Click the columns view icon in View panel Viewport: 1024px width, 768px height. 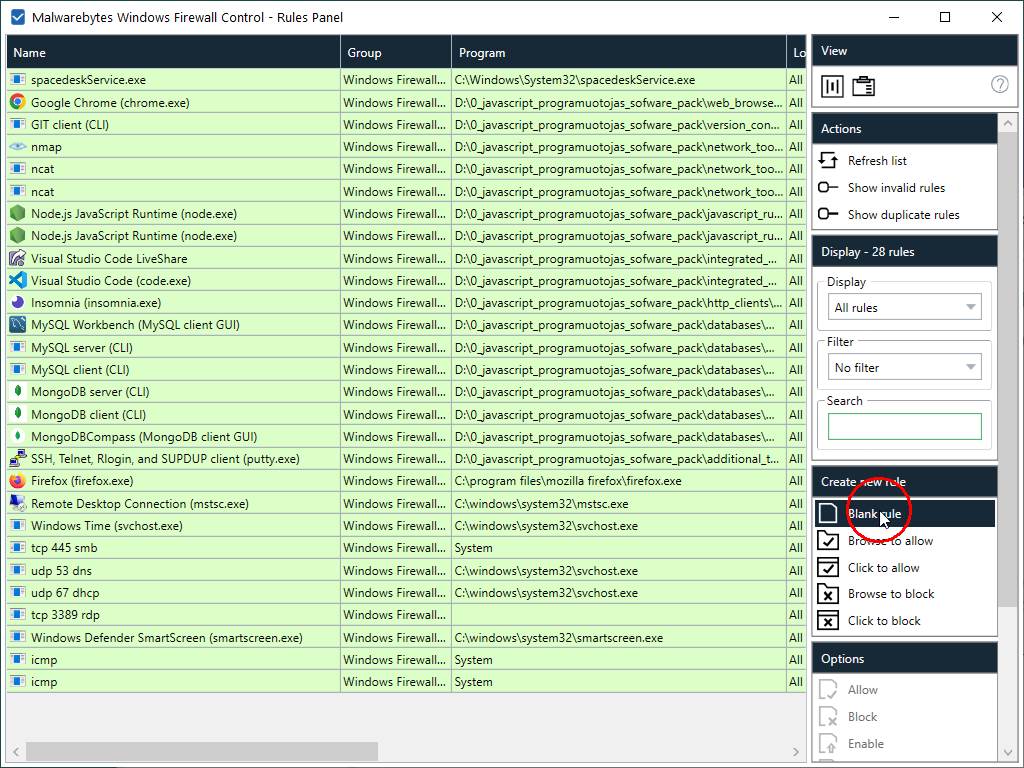click(x=832, y=86)
